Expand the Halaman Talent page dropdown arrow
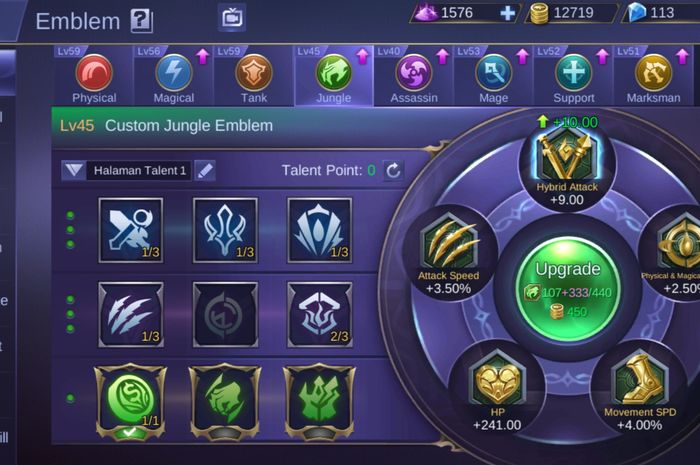This screenshot has height=465, width=700. tap(74, 170)
